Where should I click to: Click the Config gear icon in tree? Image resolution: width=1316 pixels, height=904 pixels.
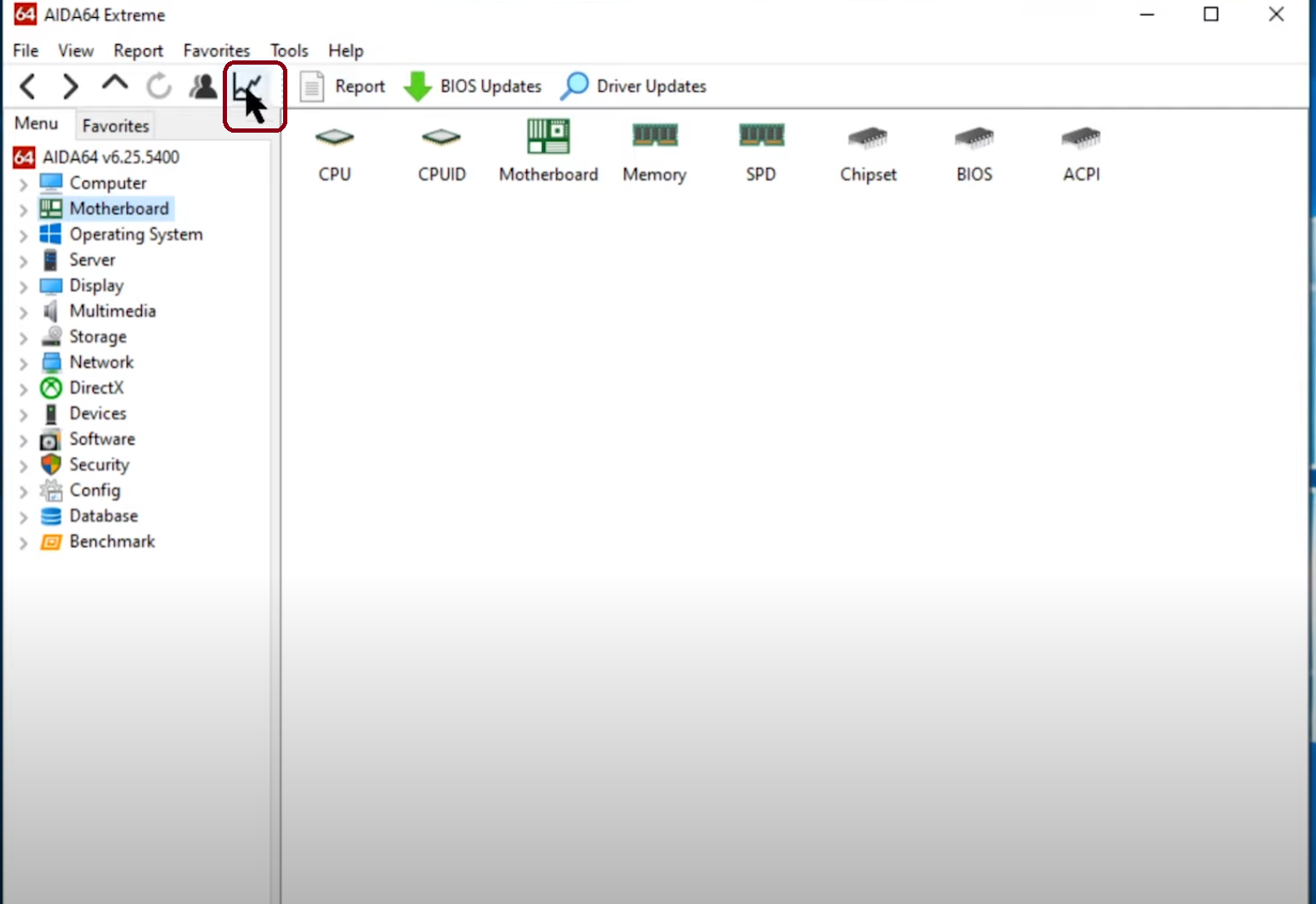click(51, 490)
